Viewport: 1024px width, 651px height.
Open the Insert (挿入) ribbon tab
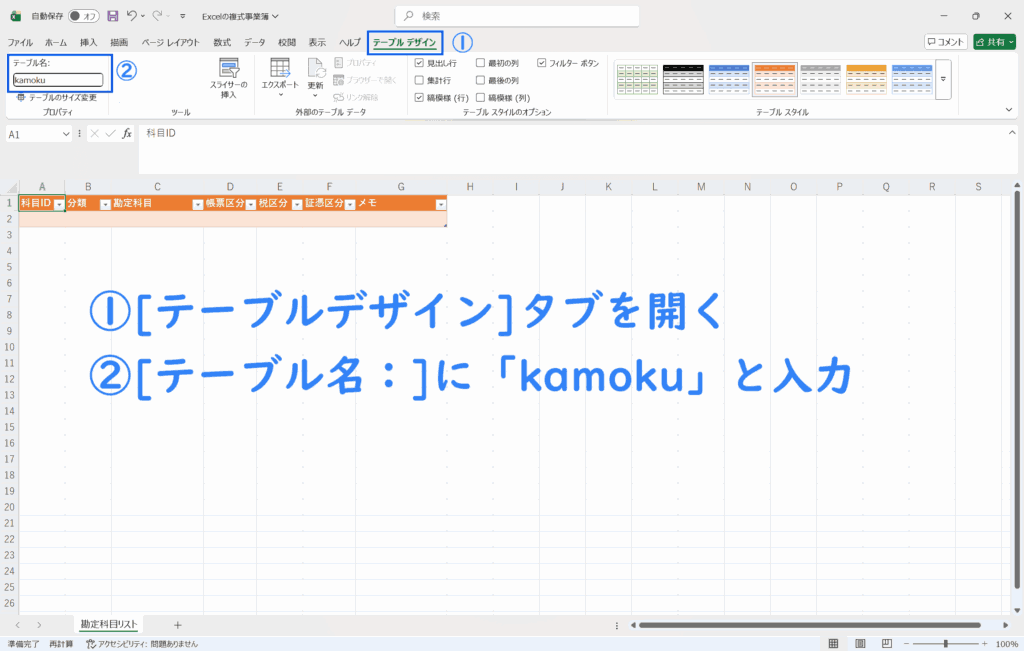tap(89, 42)
